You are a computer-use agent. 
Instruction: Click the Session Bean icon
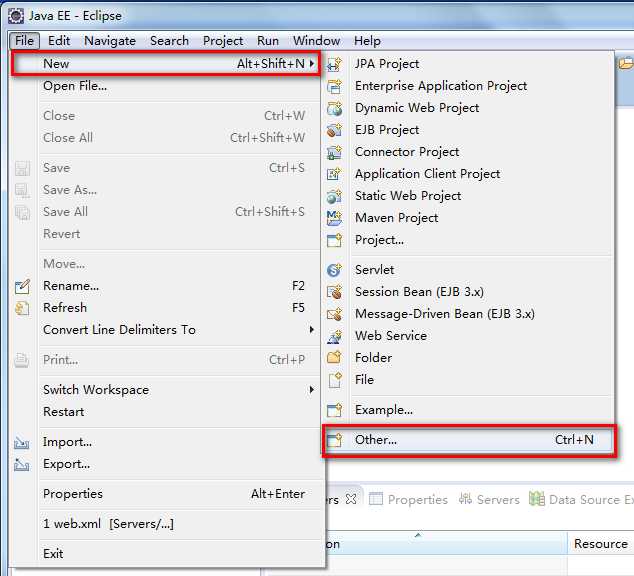[x=334, y=292]
